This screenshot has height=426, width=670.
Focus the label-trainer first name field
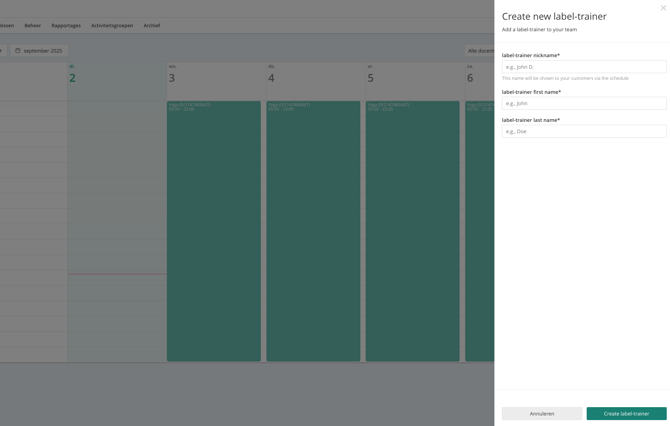point(584,103)
